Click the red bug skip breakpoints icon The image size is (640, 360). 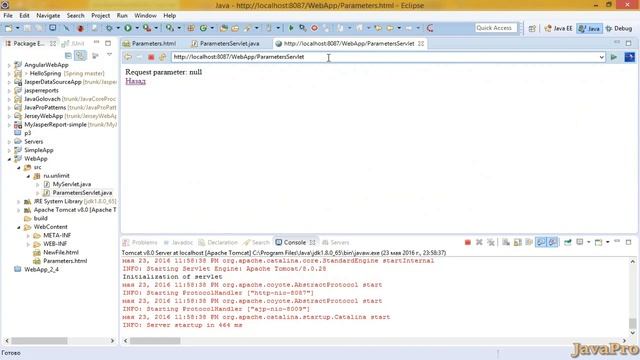click(80, 28)
